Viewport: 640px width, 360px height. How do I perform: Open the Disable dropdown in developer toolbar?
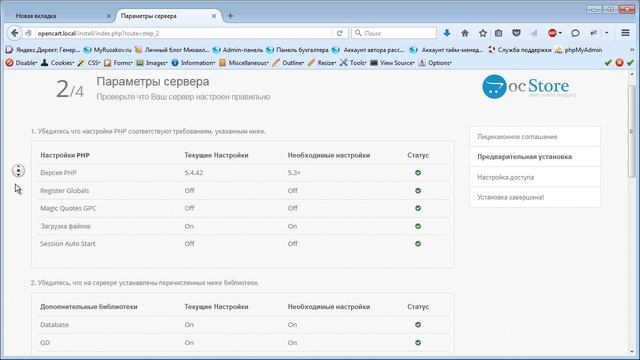(x=22, y=63)
